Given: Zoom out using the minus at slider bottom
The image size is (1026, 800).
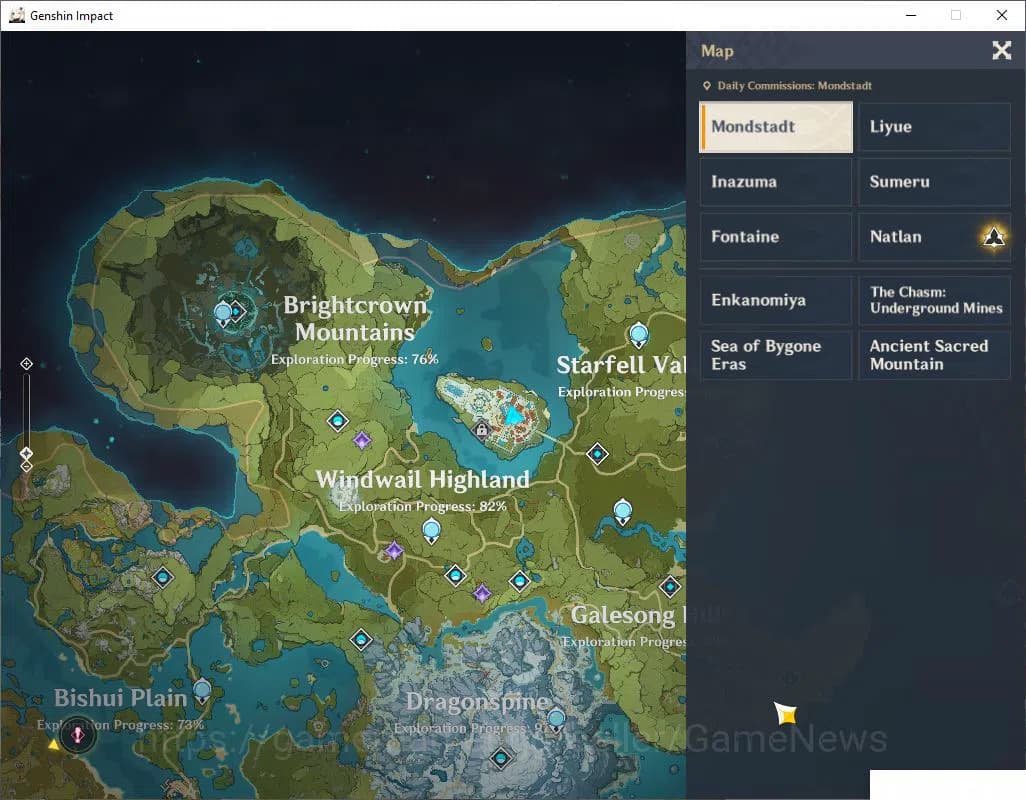Looking at the screenshot, I should pos(26,466).
